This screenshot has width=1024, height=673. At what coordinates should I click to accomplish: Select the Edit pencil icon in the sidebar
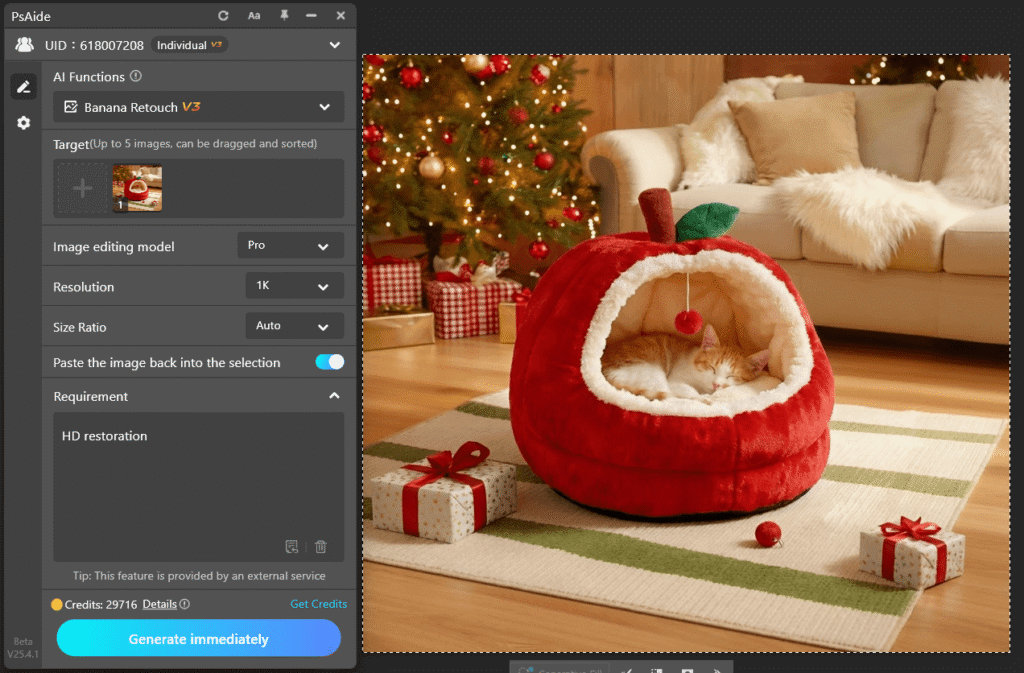click(23, 86)
